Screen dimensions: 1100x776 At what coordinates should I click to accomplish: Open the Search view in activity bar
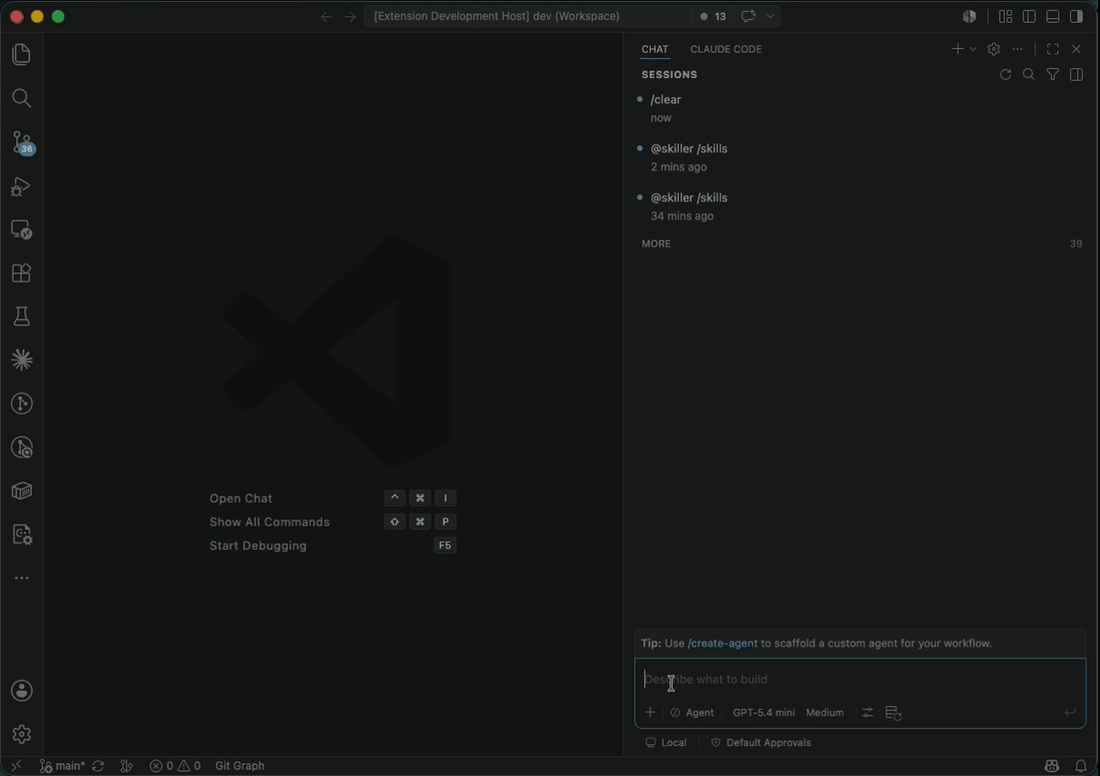22,98
